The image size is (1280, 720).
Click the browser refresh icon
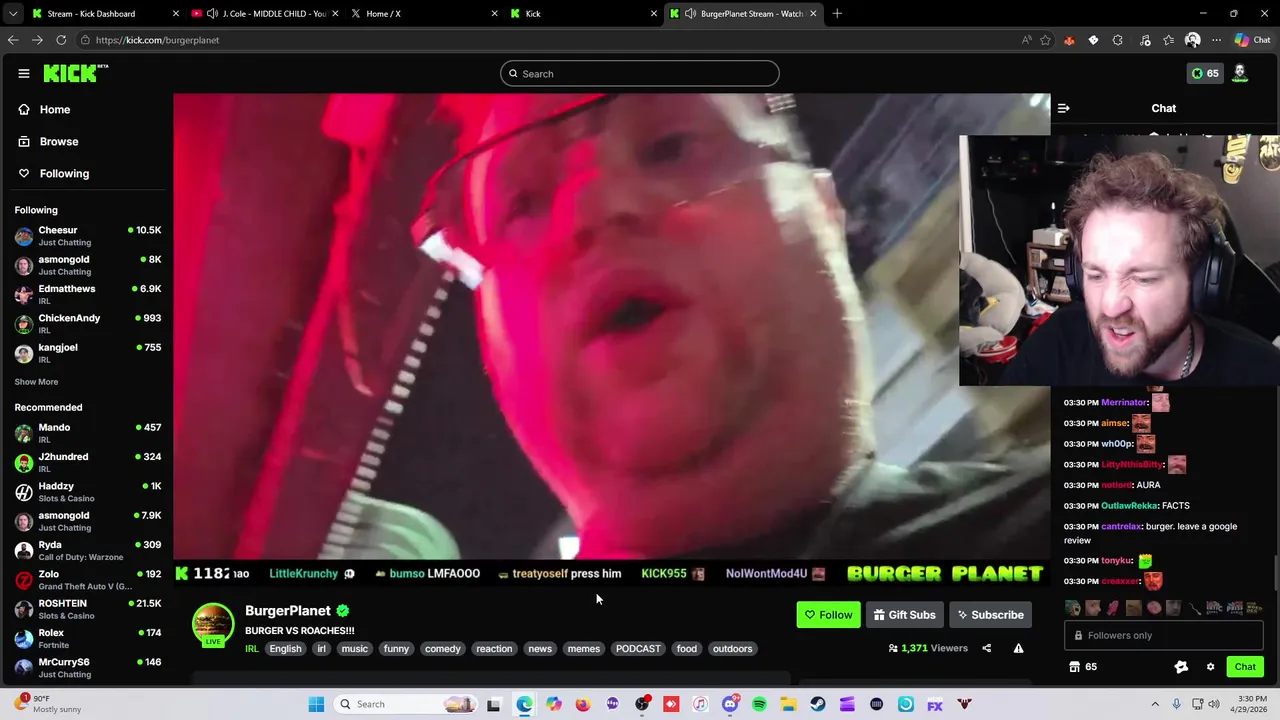click(61, 40)
